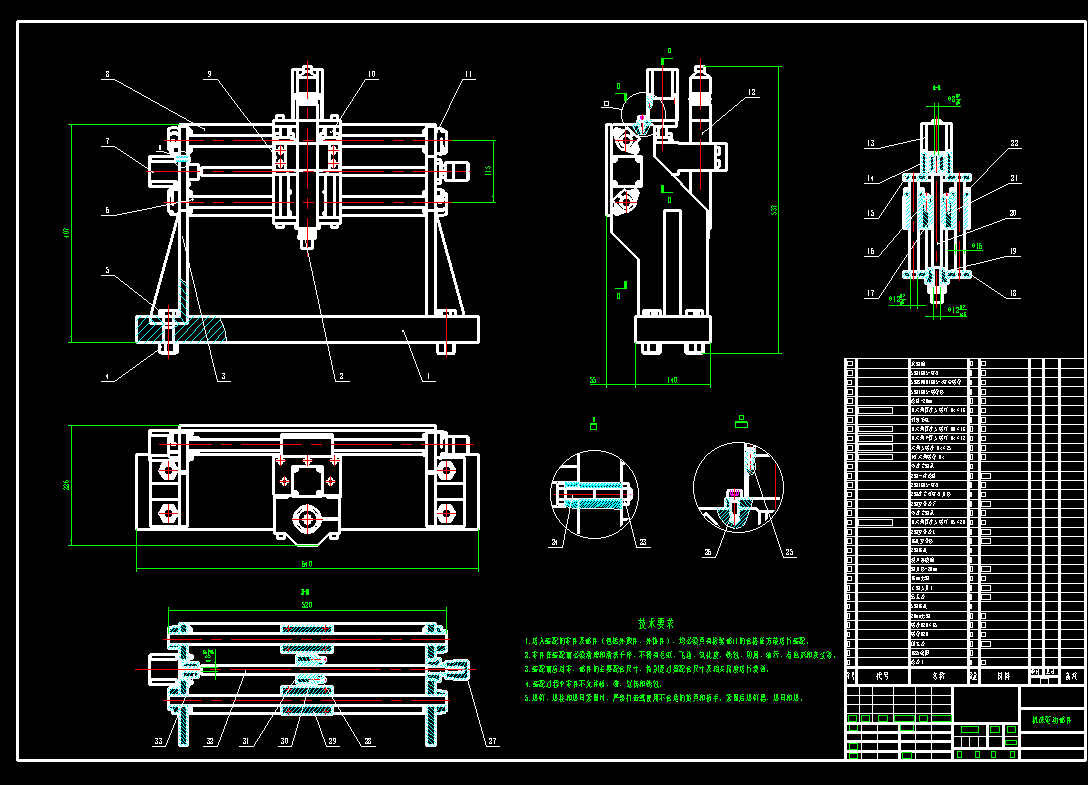Click the 640 length dimension text
1088x785 pixels.
point(307,564)
